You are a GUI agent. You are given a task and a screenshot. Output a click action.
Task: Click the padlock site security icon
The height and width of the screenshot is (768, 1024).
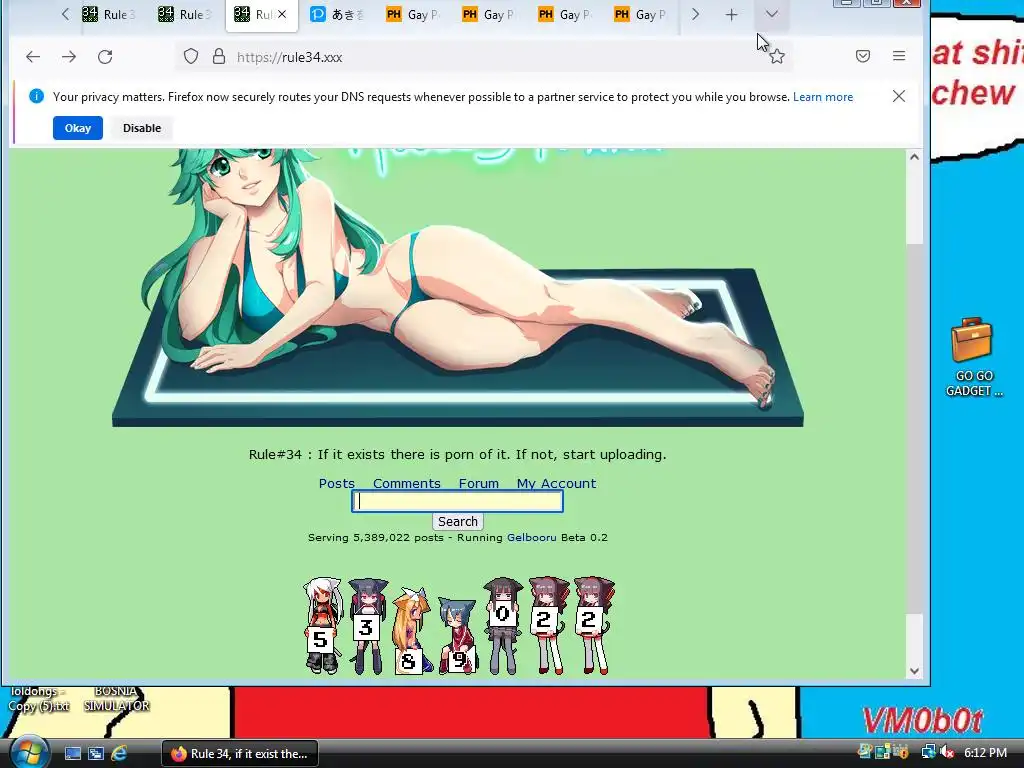(x=219, y=57)
